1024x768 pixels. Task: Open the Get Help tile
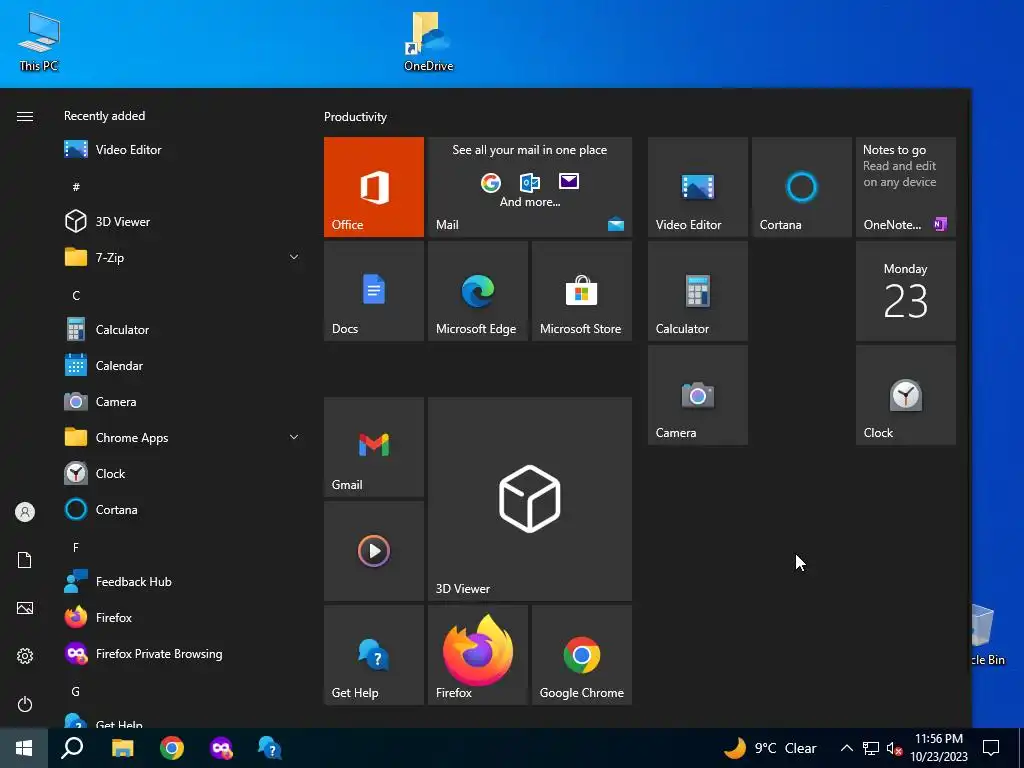374,655
